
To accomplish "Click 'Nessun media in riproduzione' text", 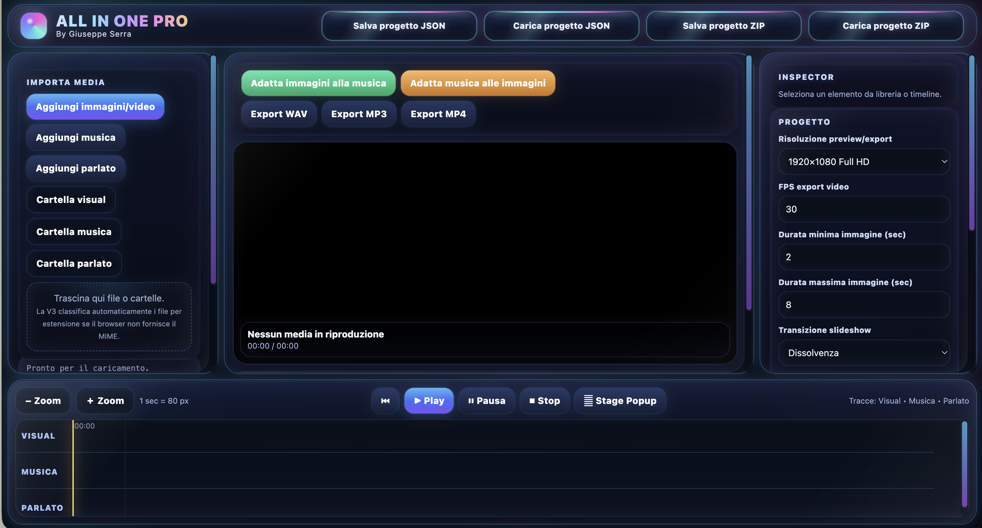I will (316, 334).
